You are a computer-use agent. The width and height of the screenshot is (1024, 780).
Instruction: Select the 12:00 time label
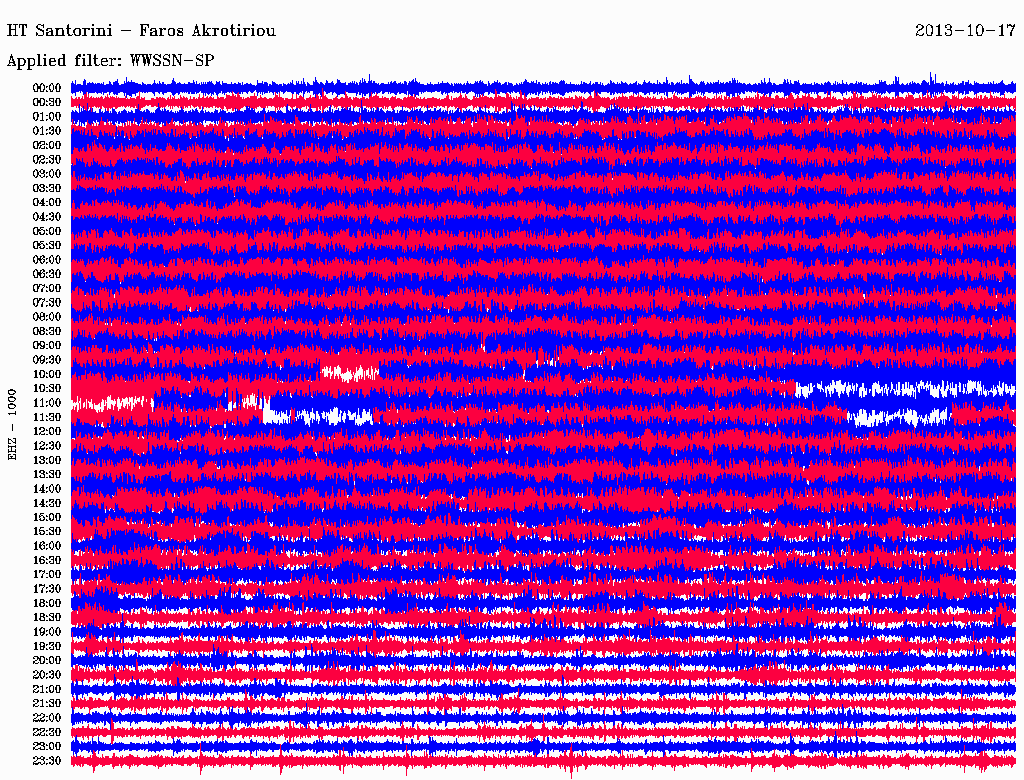[47, 431]
